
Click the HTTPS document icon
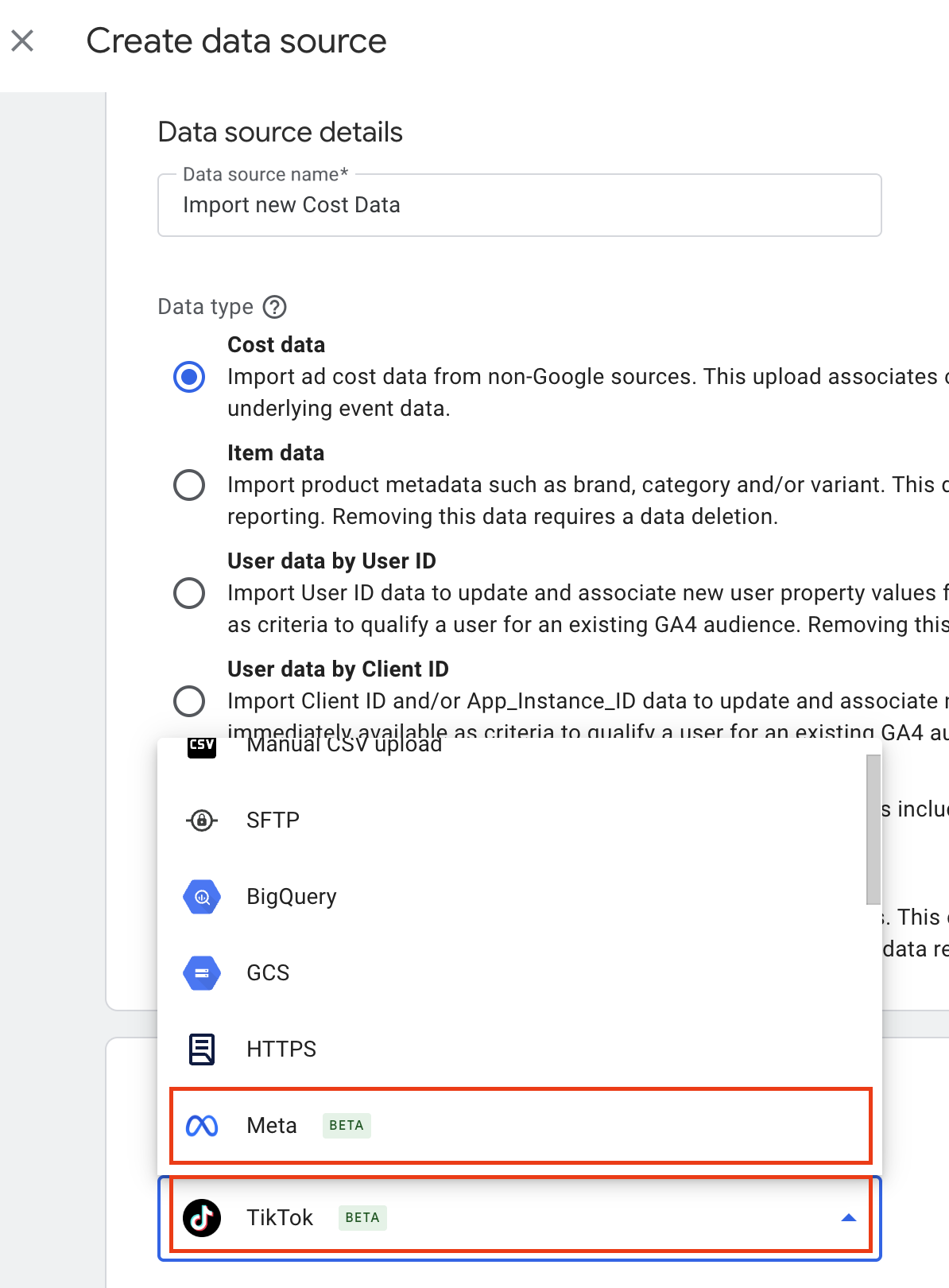(202, 1049)
